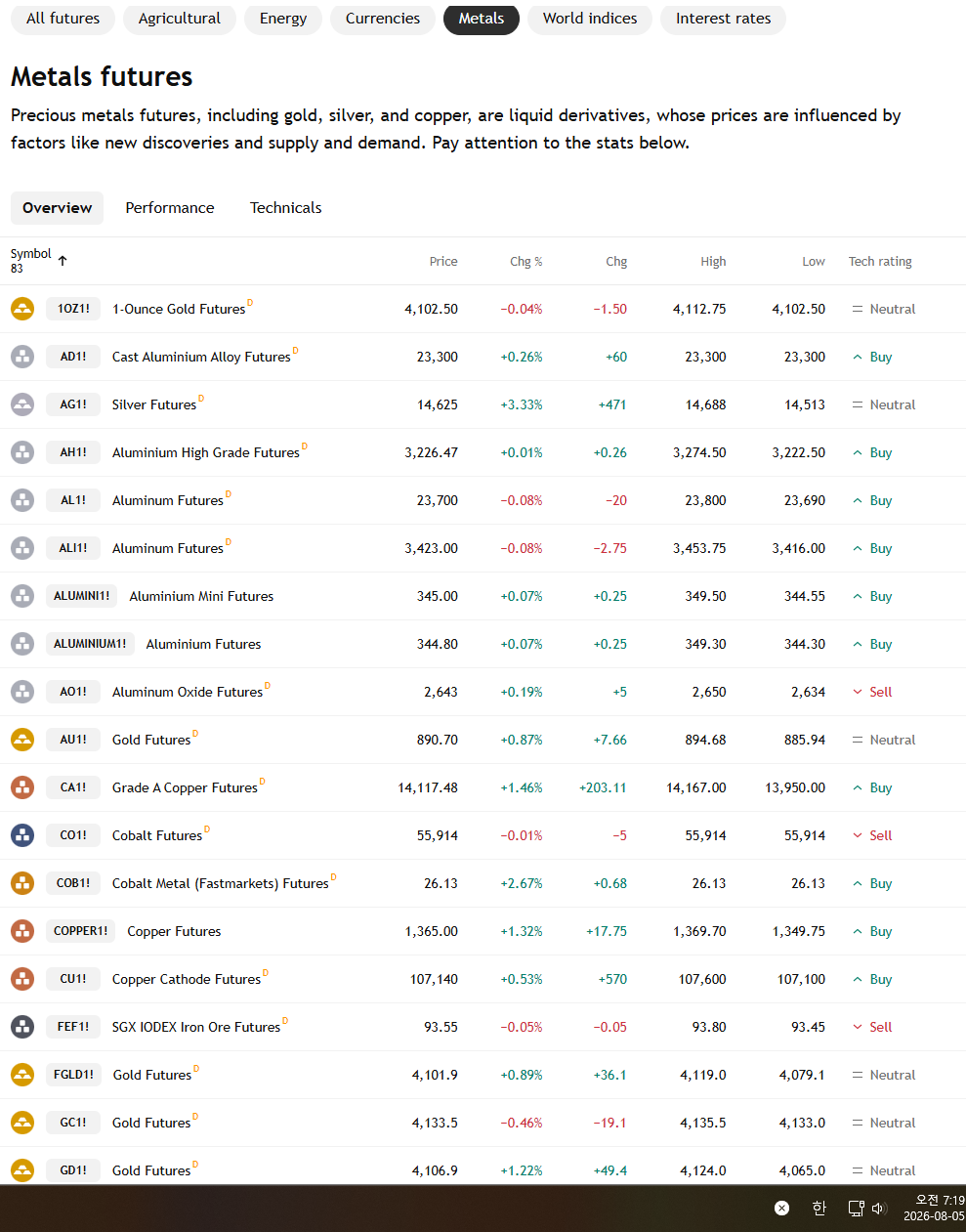The image size is (966, 1232).
Task: Open Grade A Copper Futures link
Action: tap(185, 787)
